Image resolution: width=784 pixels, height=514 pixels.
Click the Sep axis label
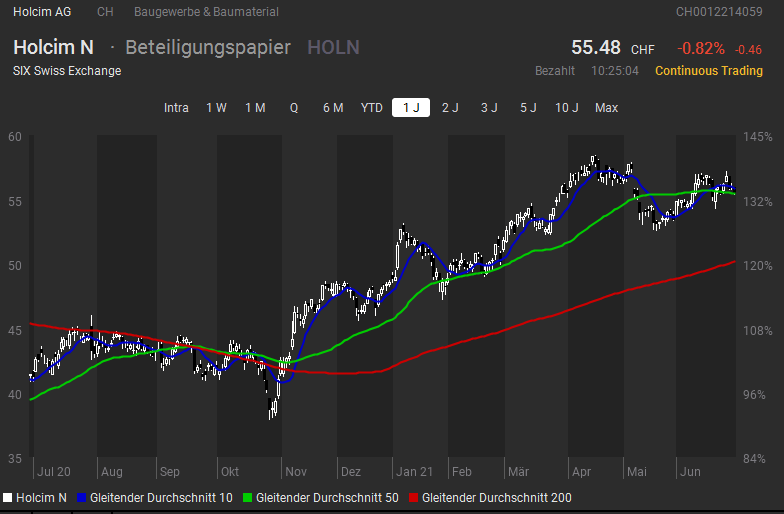click(170, 472)
